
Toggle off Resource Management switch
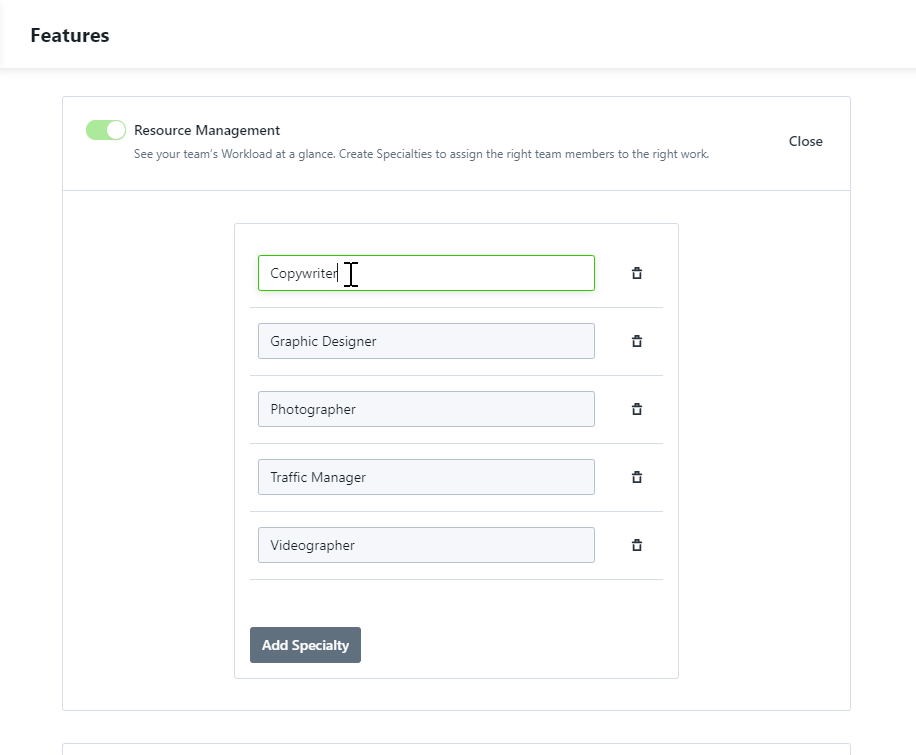pos(106,130)
